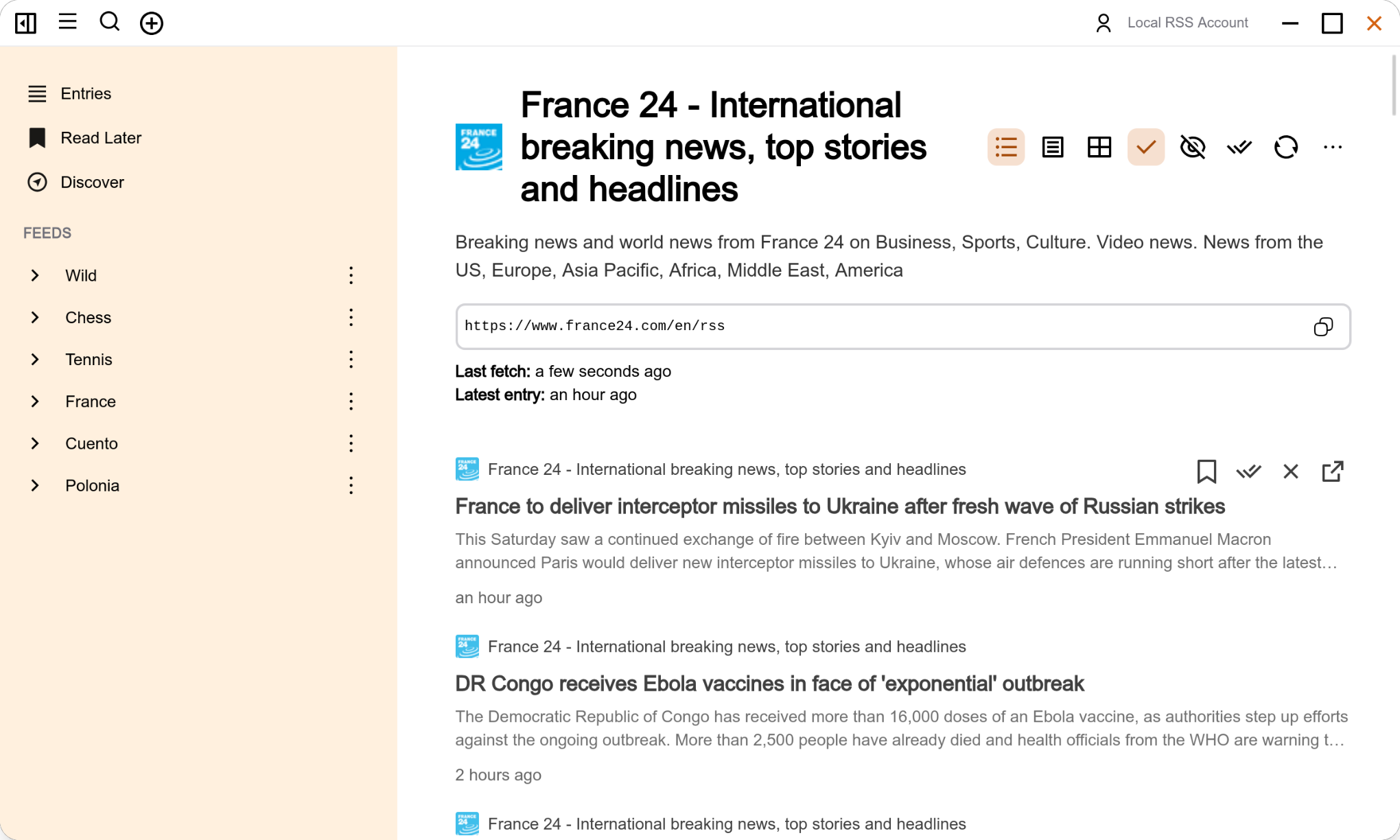The width and height of the screenshot is (1400, 840).
Task: Expand the Chess feed folder
Action: (x=35, y=317)
